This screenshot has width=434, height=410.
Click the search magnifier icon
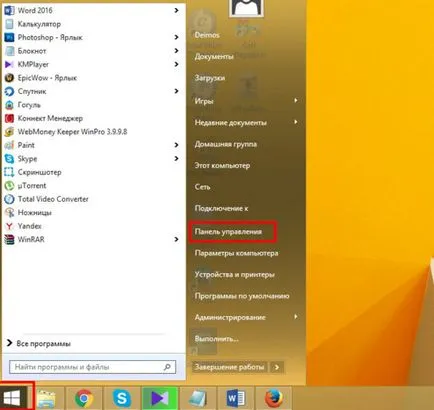[167, 367]
